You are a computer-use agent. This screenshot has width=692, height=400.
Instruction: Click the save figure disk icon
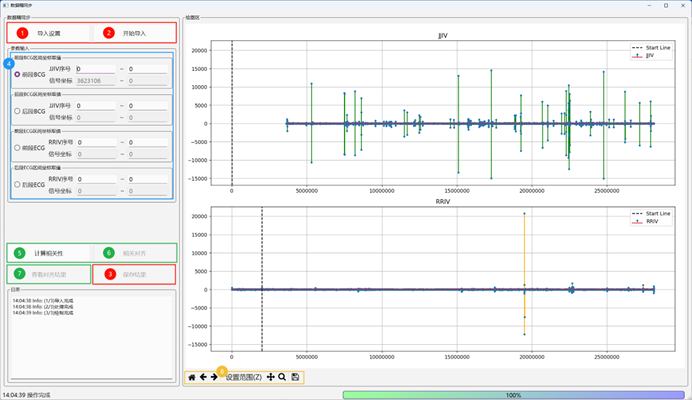click(295, 377)
